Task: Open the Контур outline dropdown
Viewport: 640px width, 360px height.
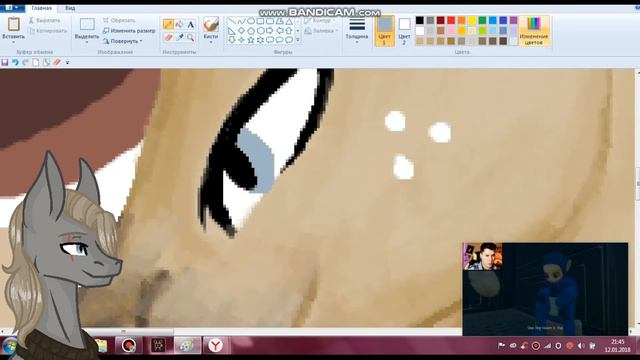Action: tap(320, 20)
